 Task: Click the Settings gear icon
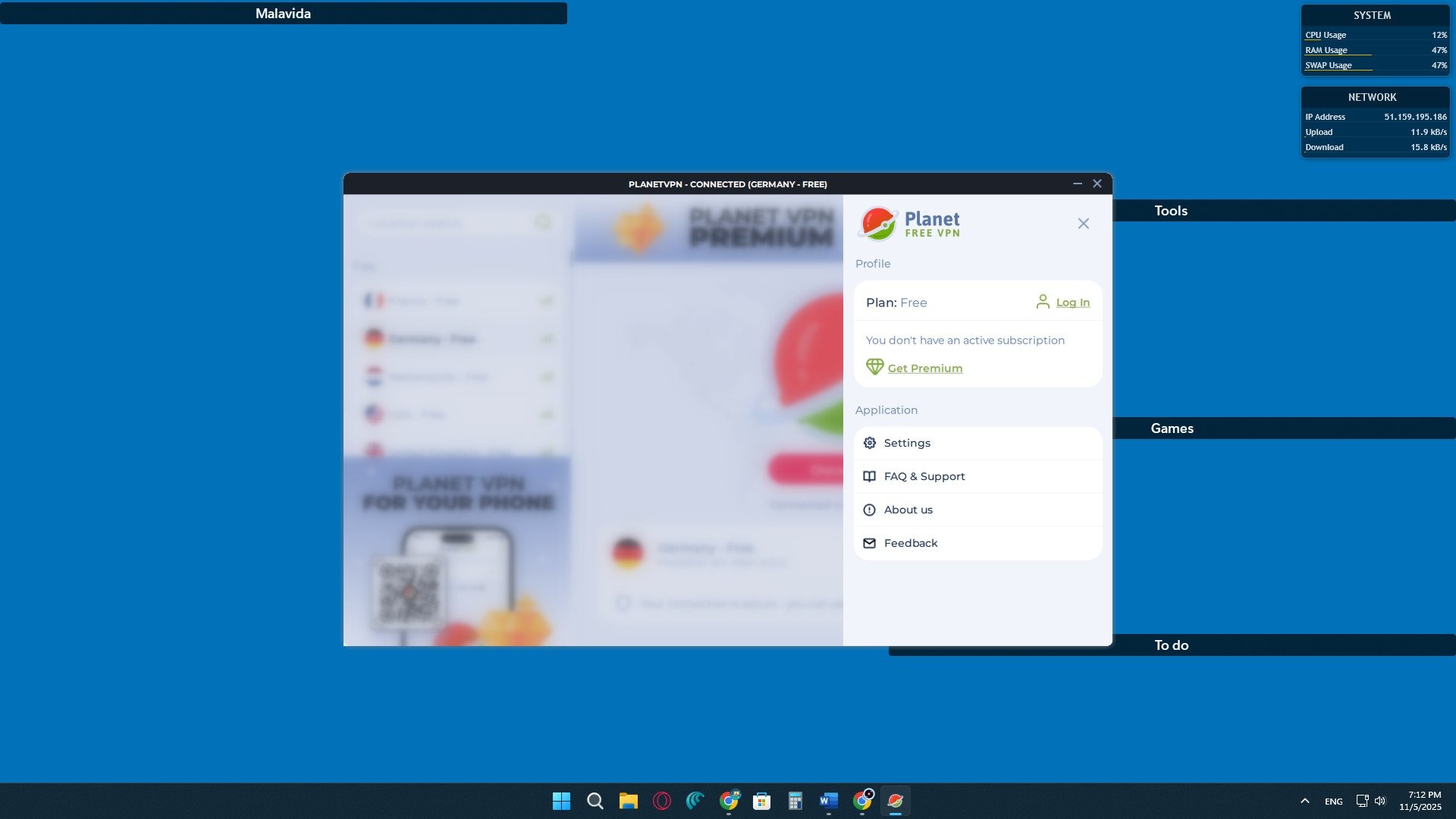(x=870, y=443)
